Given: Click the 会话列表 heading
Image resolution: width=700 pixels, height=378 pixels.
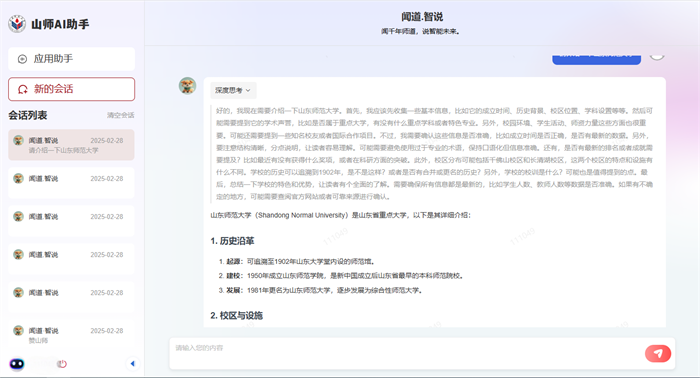Looking at the screenshot, I should [28, 115].
